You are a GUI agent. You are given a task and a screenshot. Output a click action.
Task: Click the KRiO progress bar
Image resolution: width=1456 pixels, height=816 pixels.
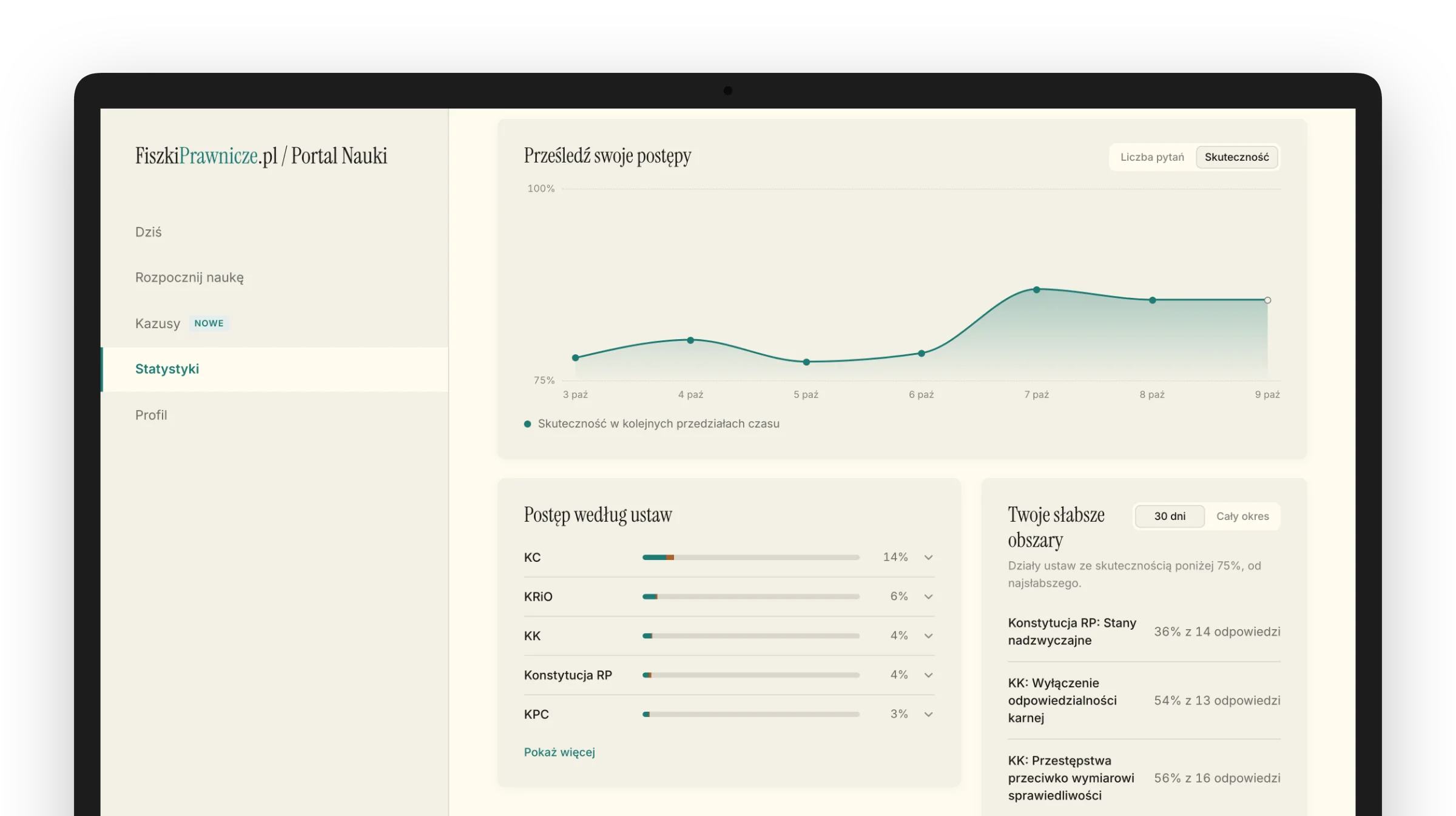pyautogui.click(x=750, y=596)
